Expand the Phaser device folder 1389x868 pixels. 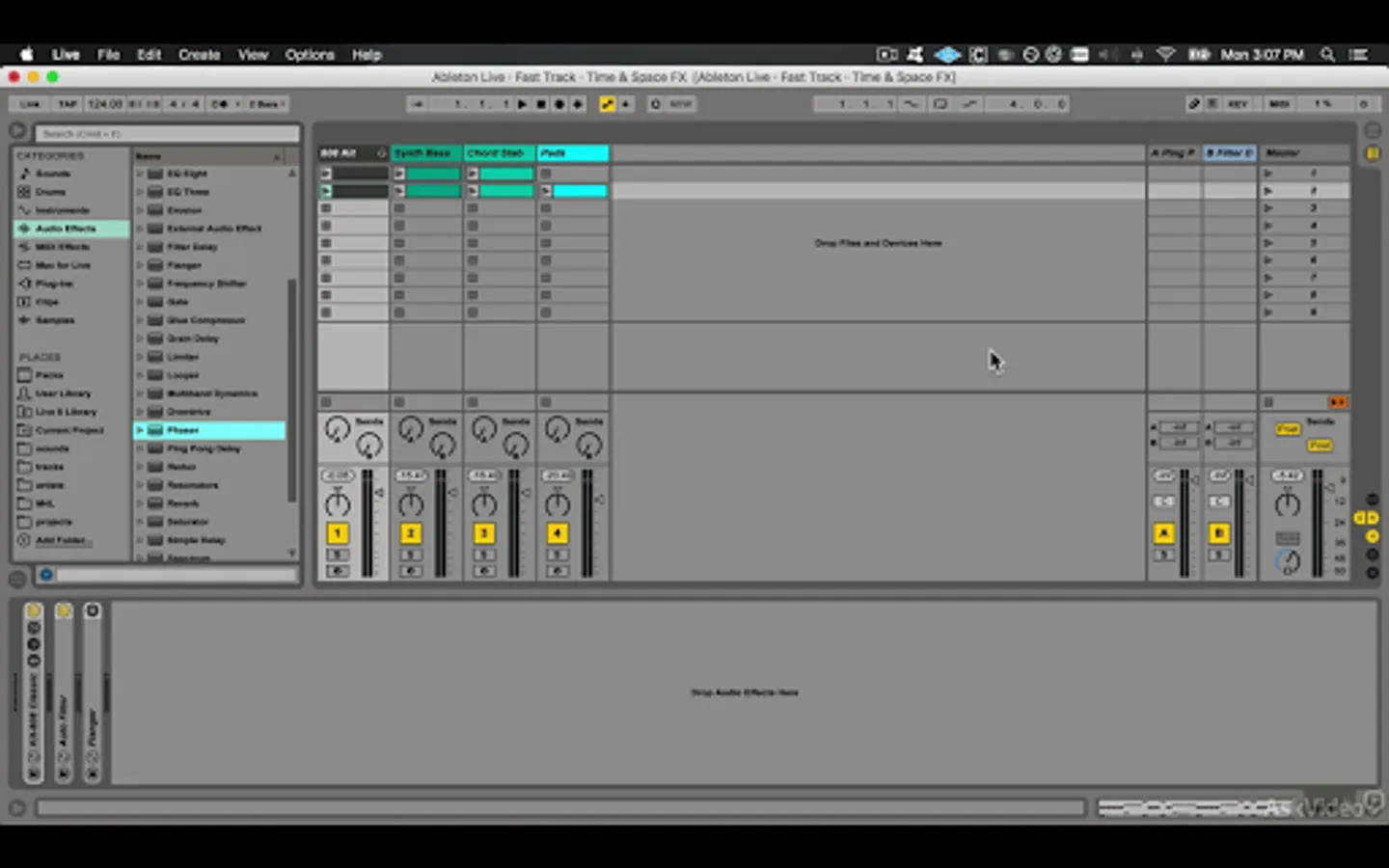coord(140,430)
